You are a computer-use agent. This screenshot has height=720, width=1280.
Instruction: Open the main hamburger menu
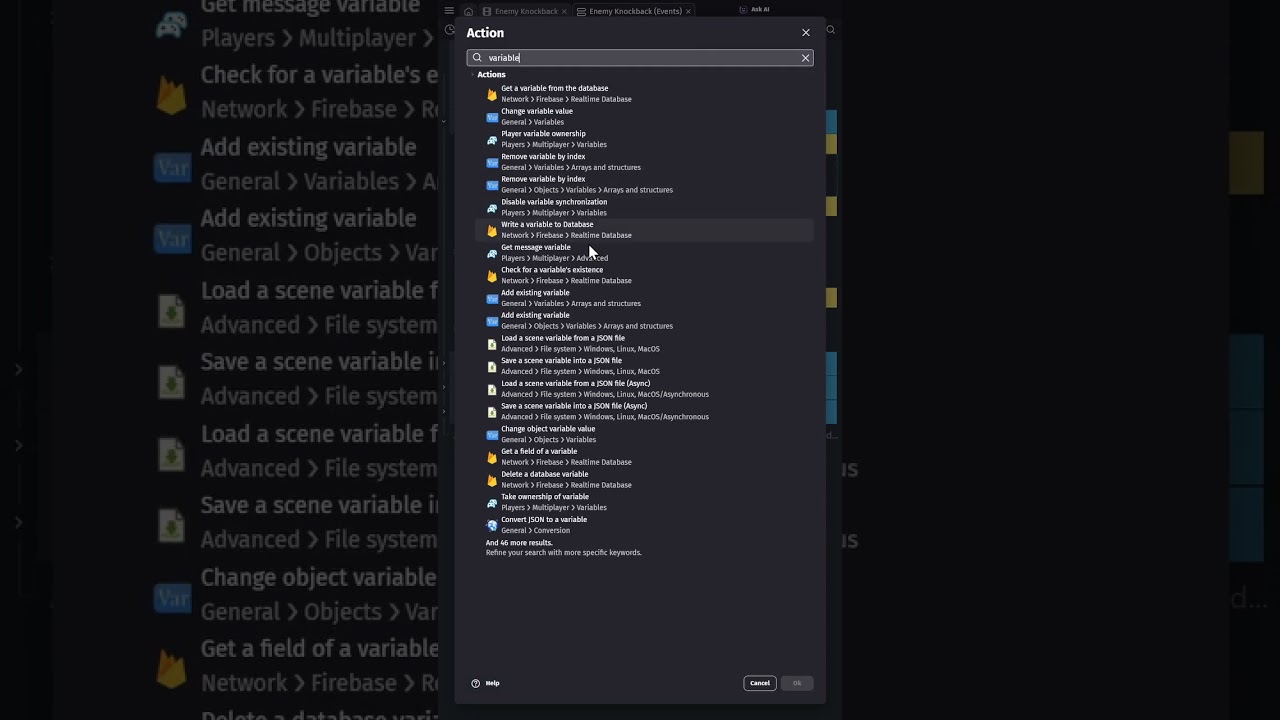(x=449, y=11)
